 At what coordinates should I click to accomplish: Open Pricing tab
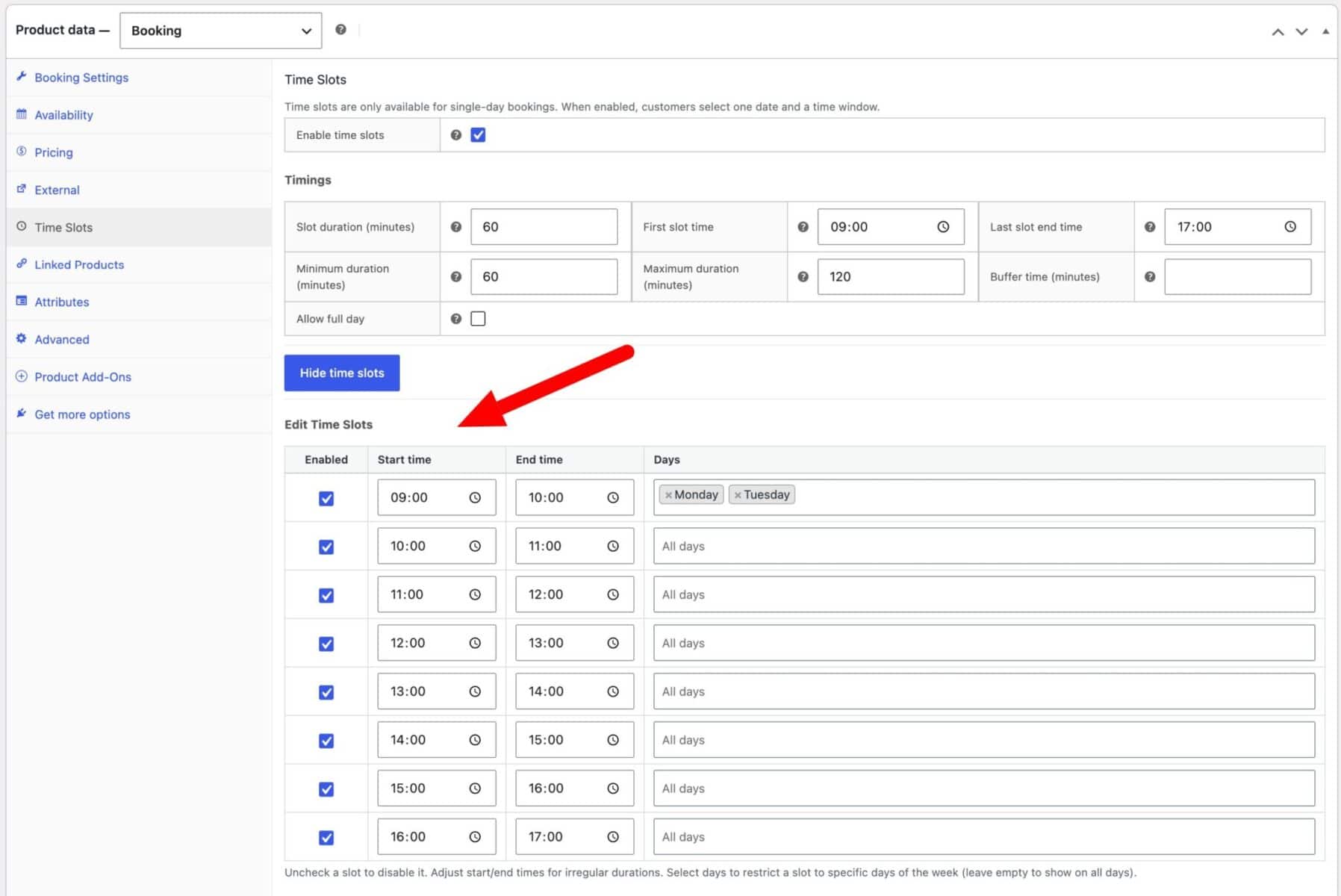pyautogui.click(x=139, y=152)
